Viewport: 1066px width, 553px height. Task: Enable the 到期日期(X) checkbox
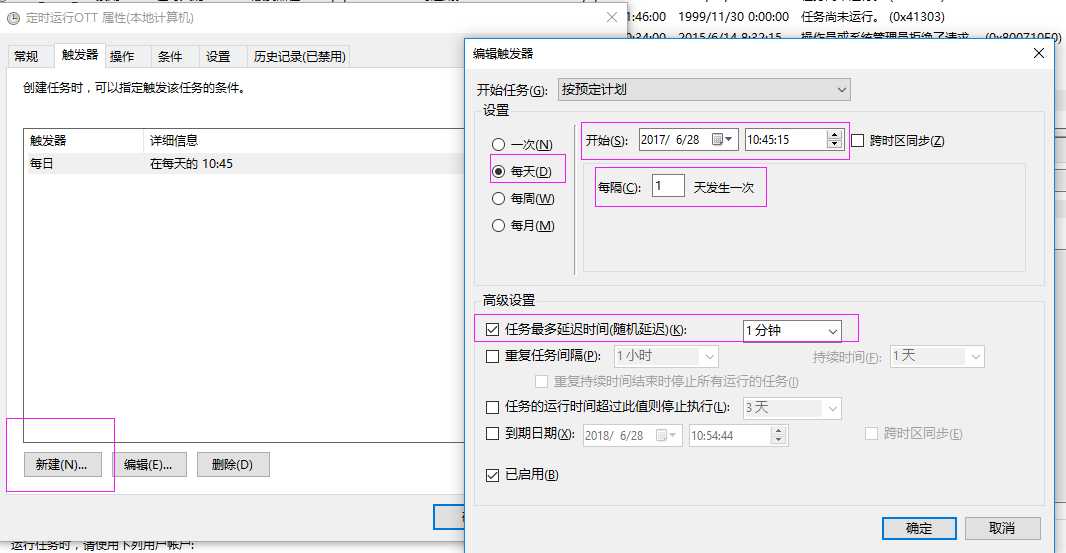(x=493, y=434)
